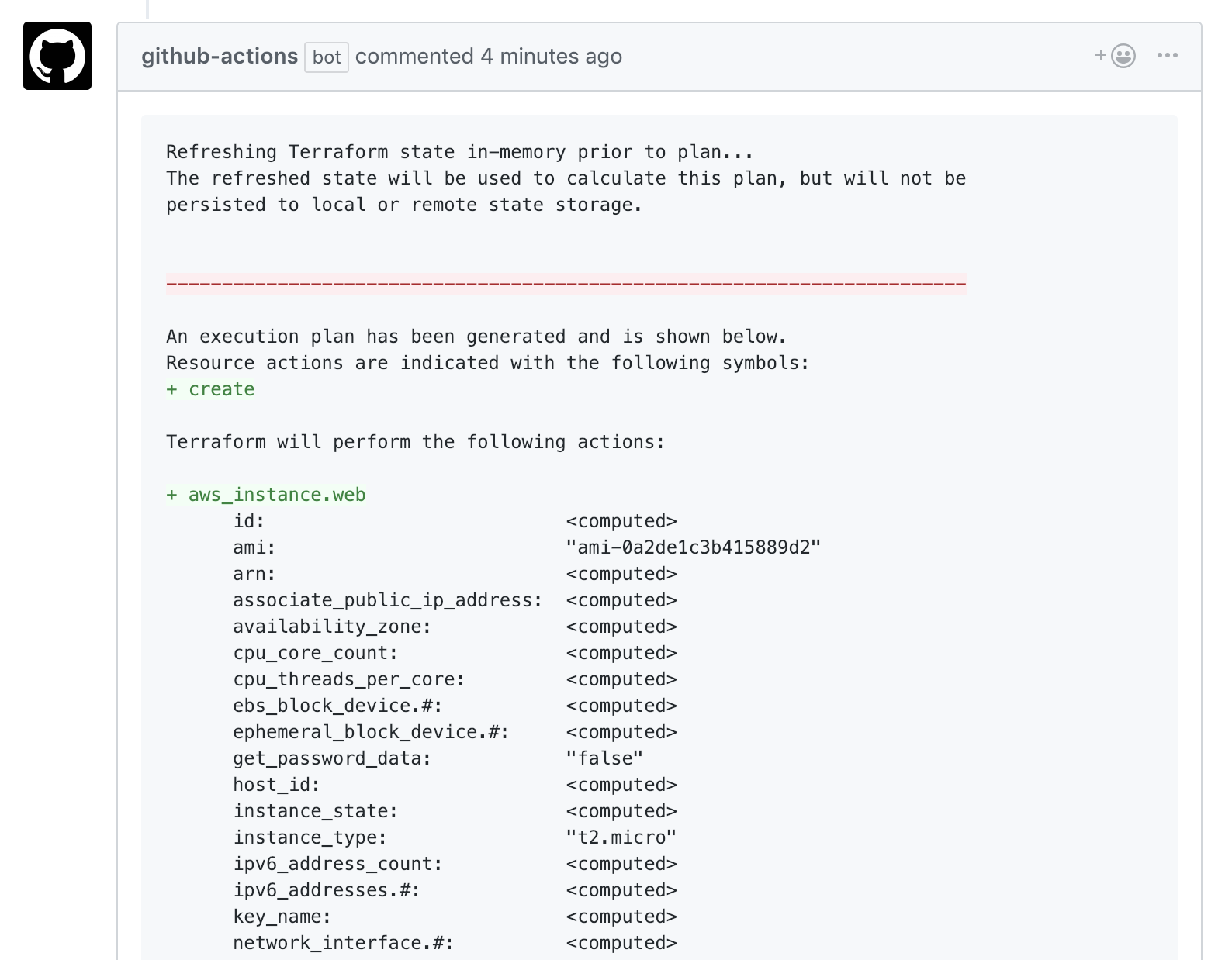Click the '+ create' green text
Screen dimensions: 1232x960
pyautogui.click(x=209, y=389)
